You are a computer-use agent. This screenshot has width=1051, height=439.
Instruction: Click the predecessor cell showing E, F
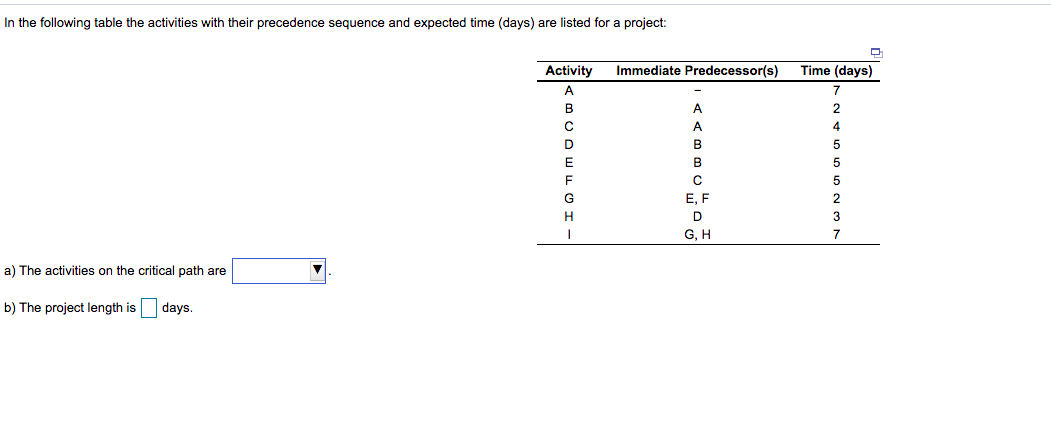point(697,198)
